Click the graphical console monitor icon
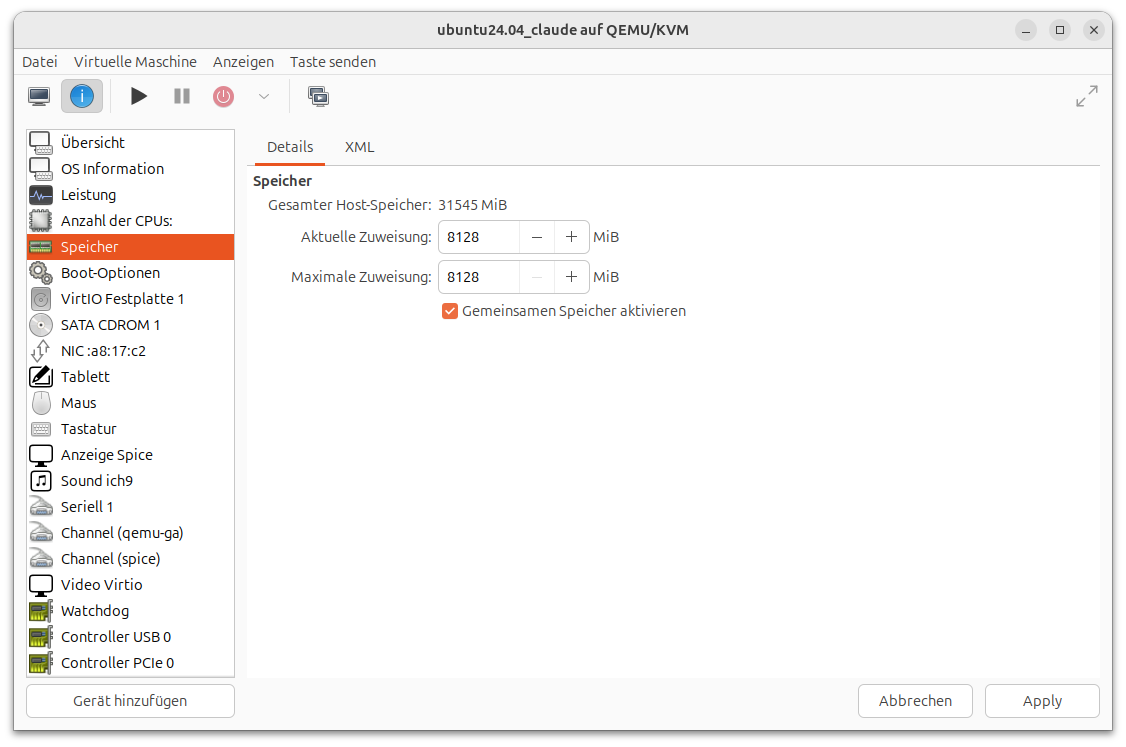The height and width of the screenshot is (747, 1126). pos(39,96)
